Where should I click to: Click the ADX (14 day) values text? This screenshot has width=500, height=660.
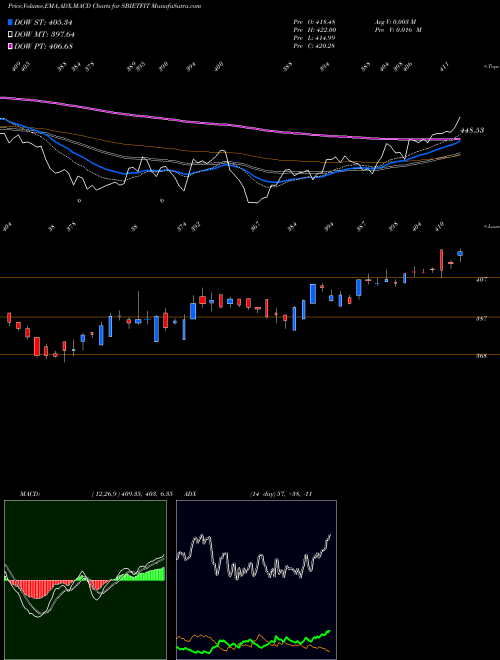281,494
